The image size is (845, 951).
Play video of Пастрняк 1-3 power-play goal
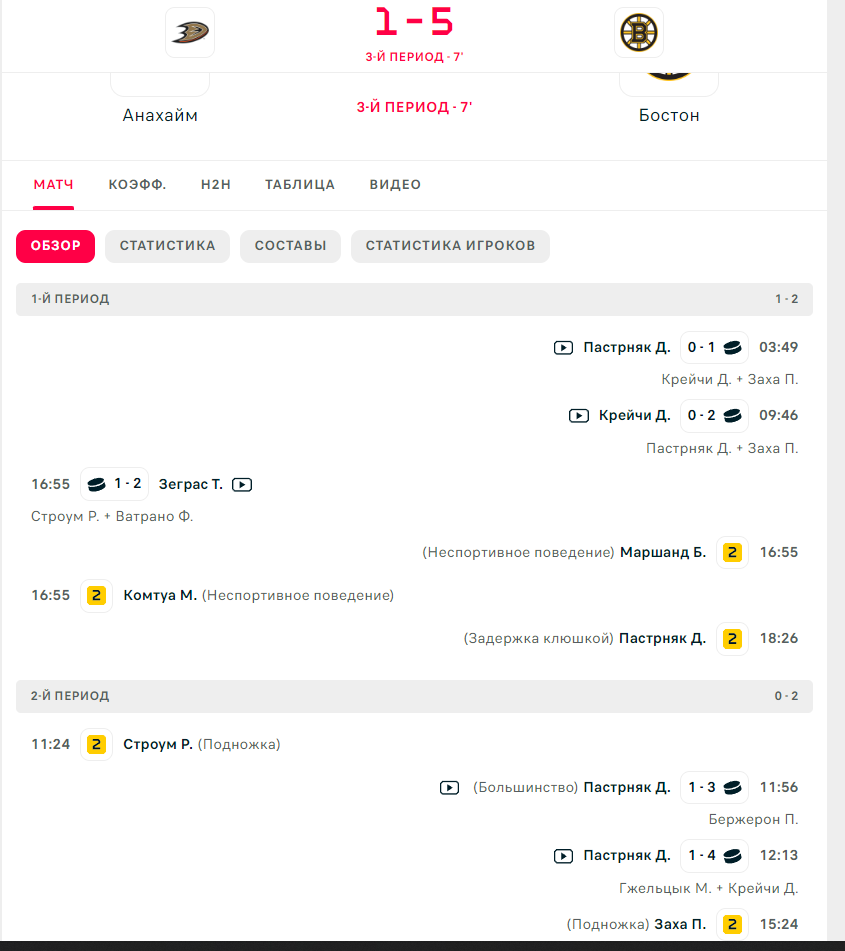(449, 788)
